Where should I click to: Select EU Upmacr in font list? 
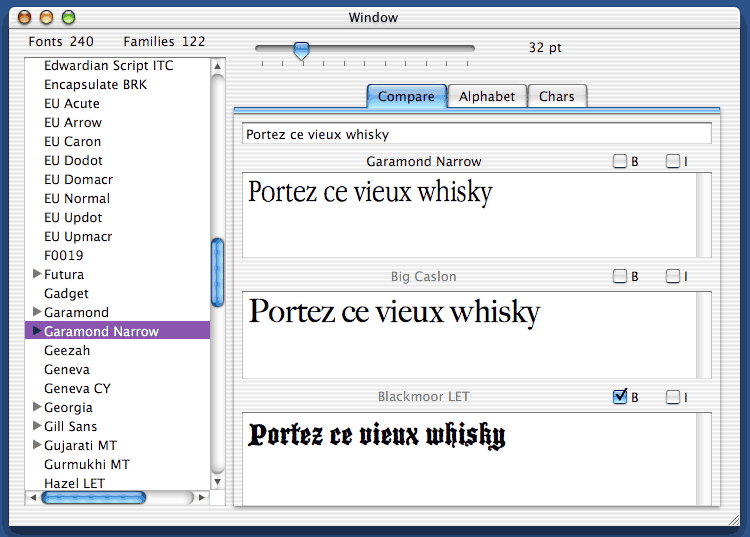pyautogui.click(x=78, y=237)
